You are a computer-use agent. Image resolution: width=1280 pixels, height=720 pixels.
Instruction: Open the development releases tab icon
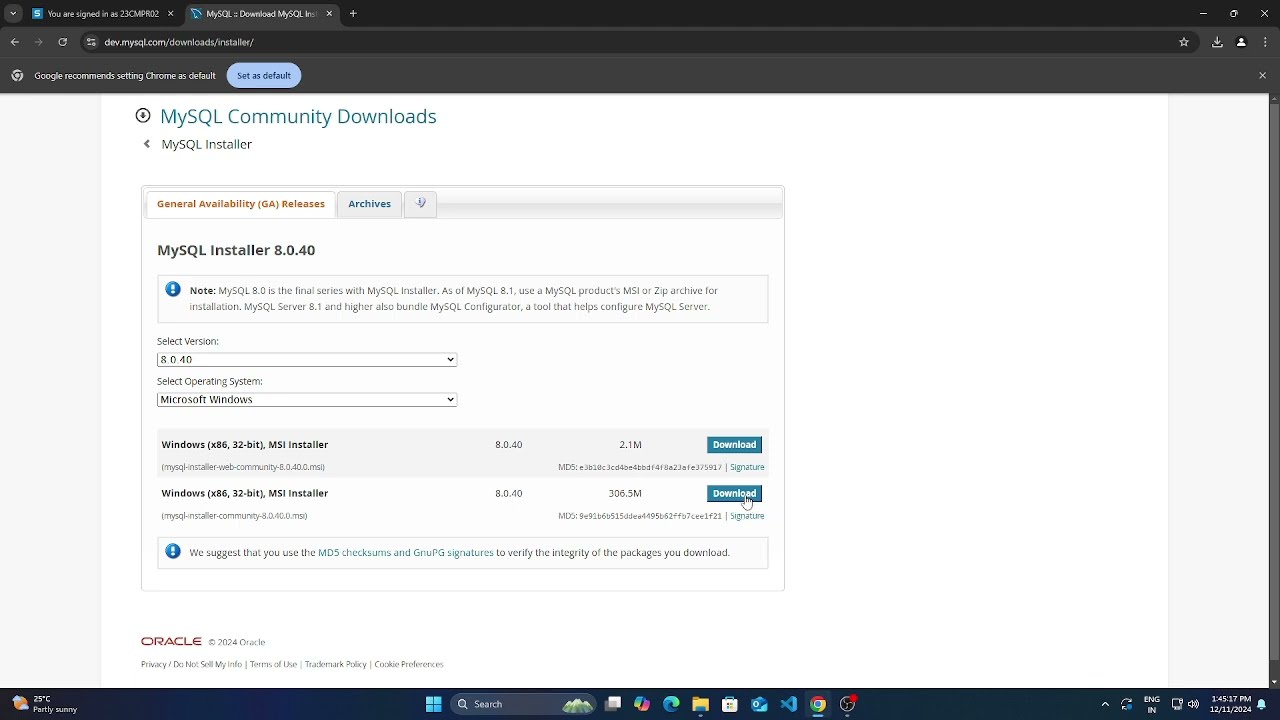click(420, 203)
